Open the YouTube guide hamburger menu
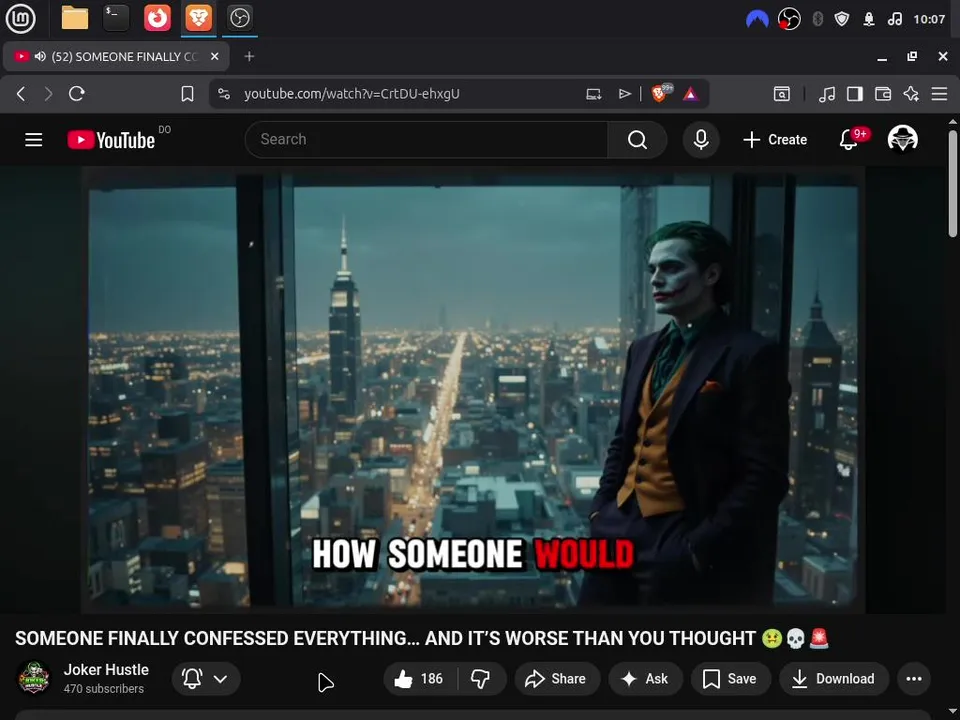Screen dimensions: 960x720 (x=34, y=140)
